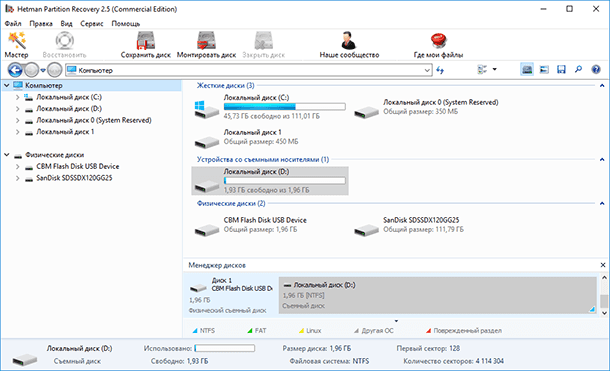This screenshot has height=371, width=610.
Task: Open the Сервис menu
Action: click(x=92, y=23)
